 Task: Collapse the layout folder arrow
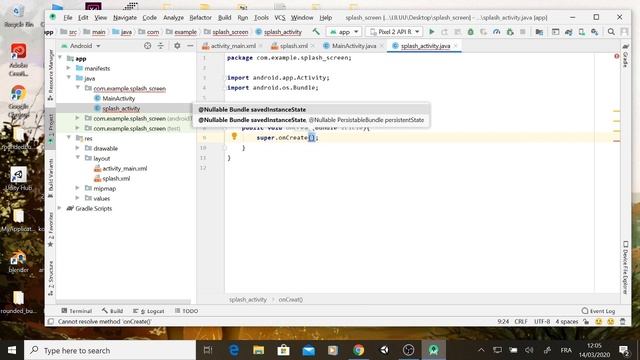[78, 158]
